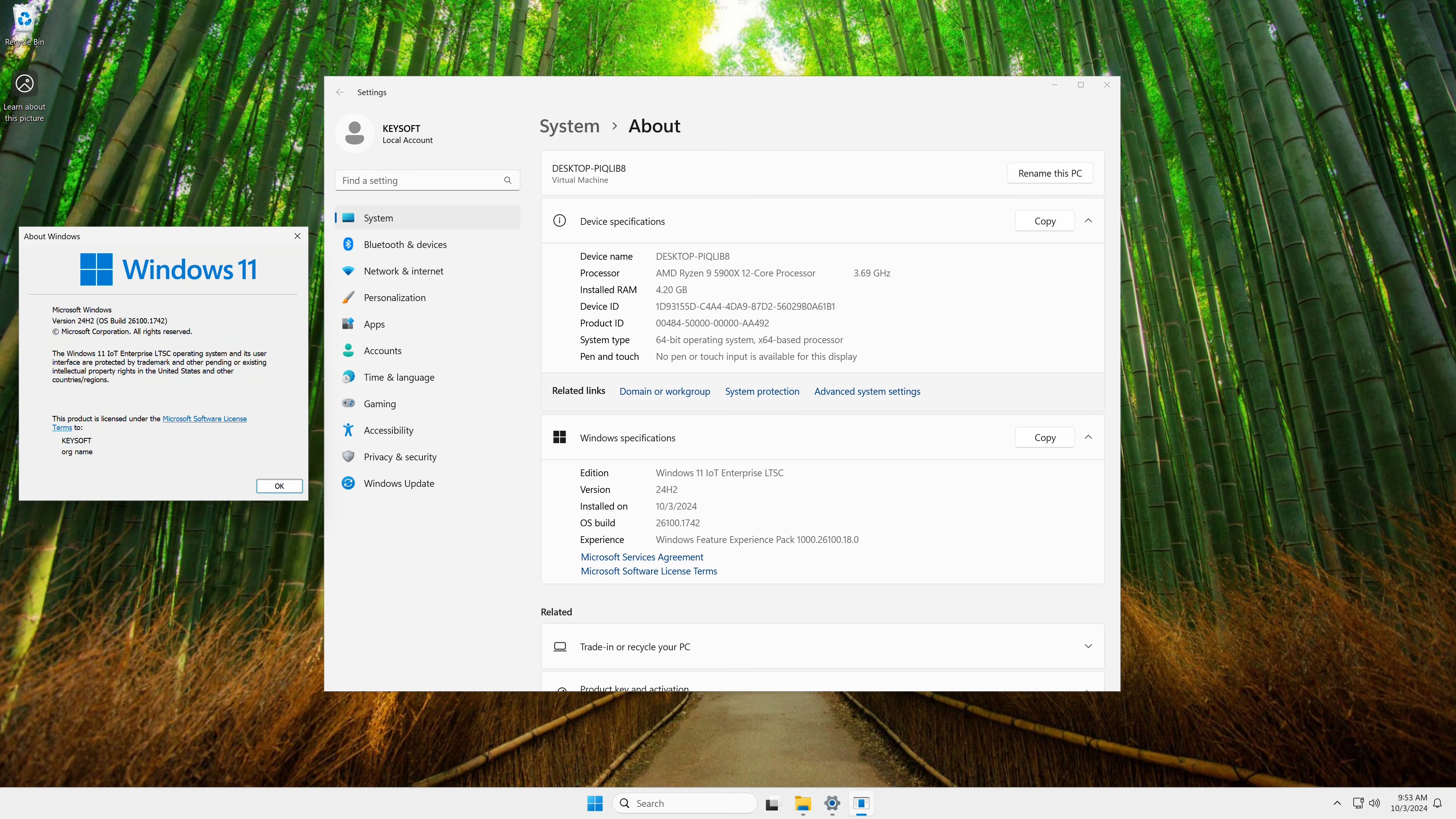The height and width of the screenshot is (819, 1456).
Task: Open Windows Update page
Action: pos(399,483)
